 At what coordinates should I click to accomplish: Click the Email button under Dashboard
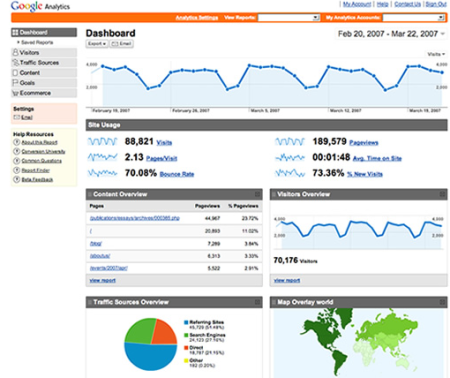[x=122, y=44]
